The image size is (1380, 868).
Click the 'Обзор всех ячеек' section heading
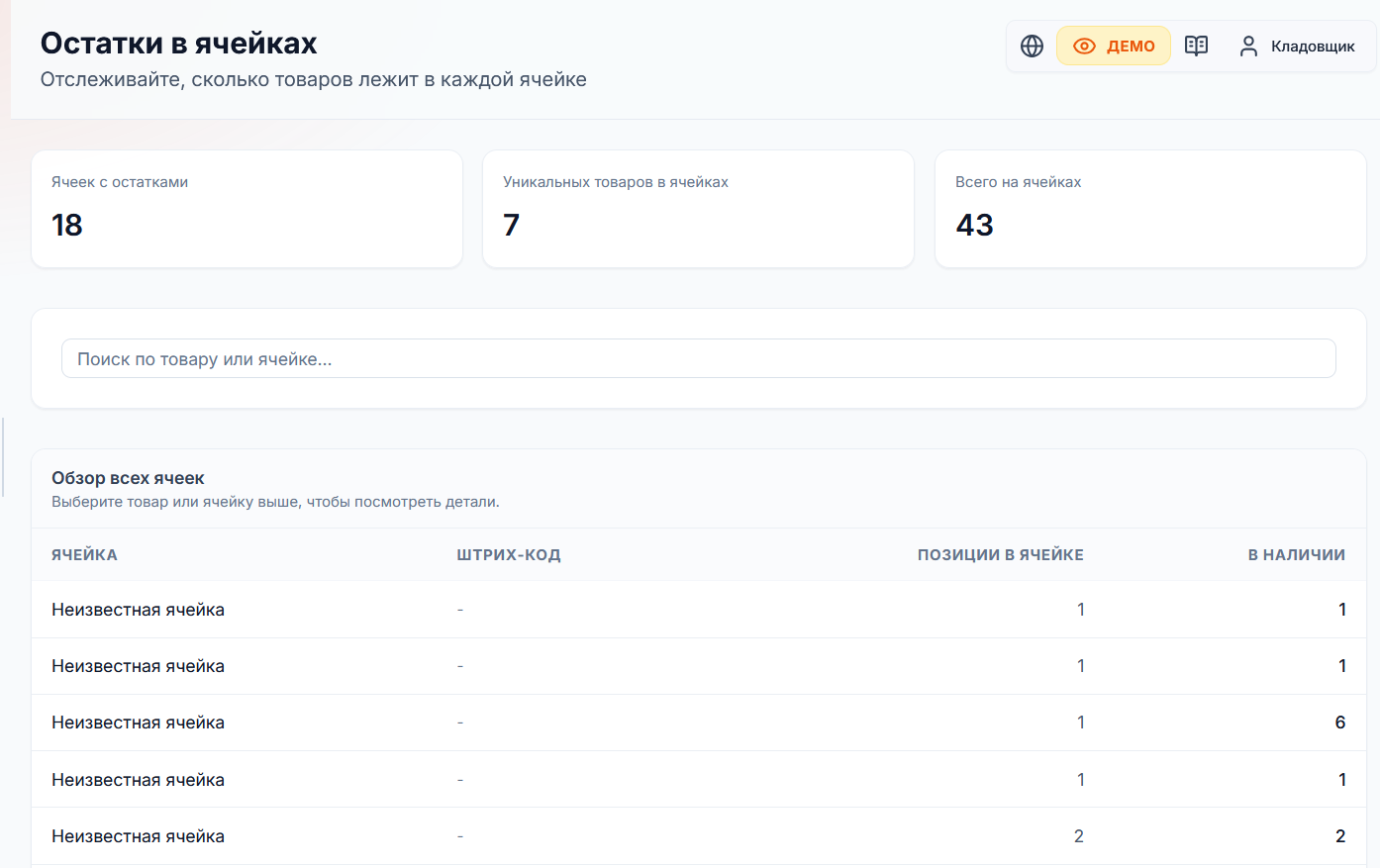128,478
